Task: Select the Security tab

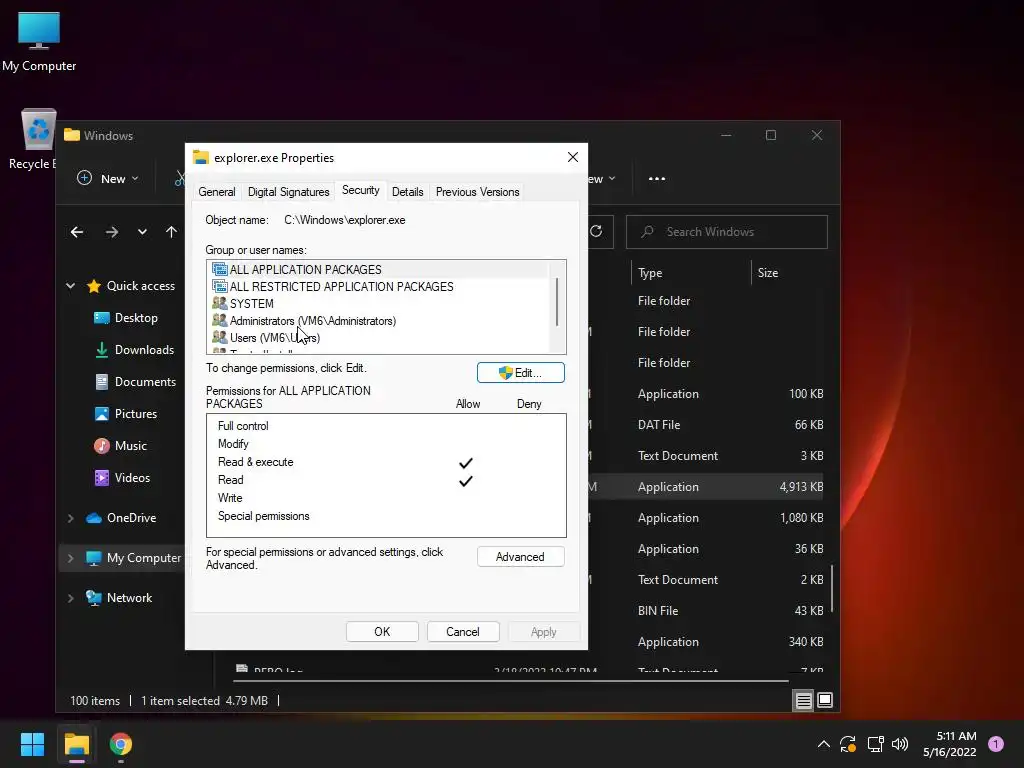Action: click(360, 190)
